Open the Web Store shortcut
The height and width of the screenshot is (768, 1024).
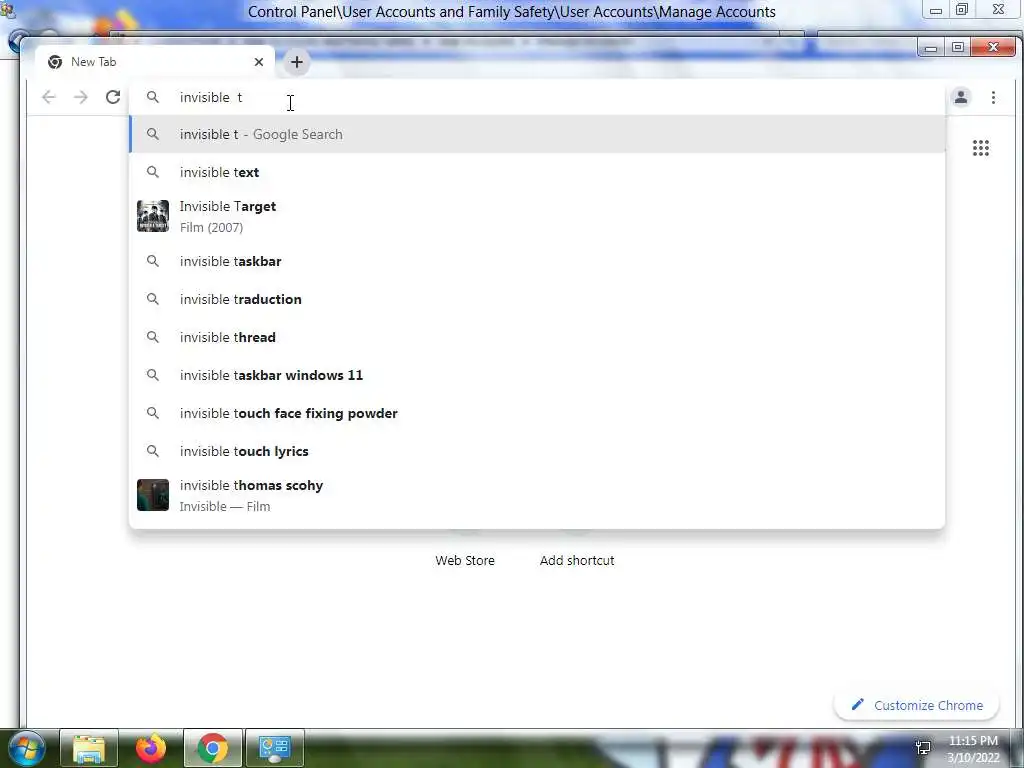[465, 560]
